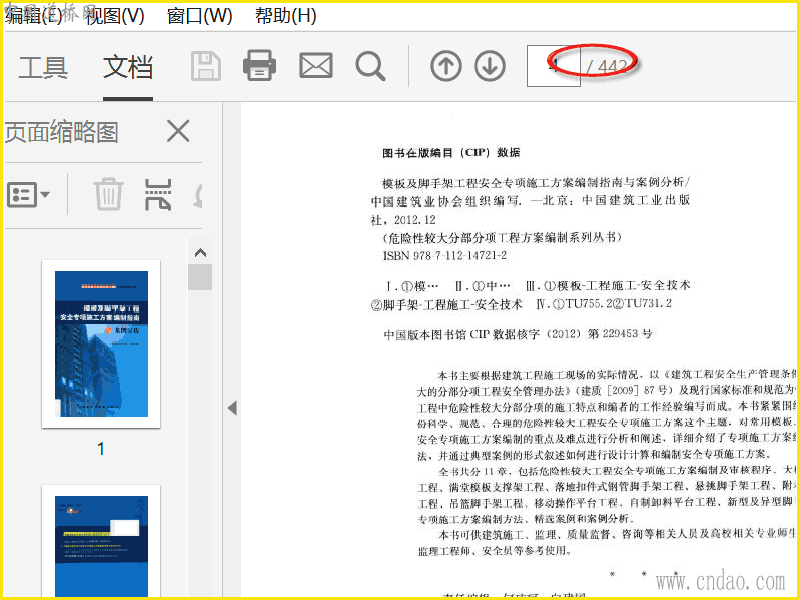
Task: Click the heading 图书在版编目（CIP）数据
Action: click(451, 152)
